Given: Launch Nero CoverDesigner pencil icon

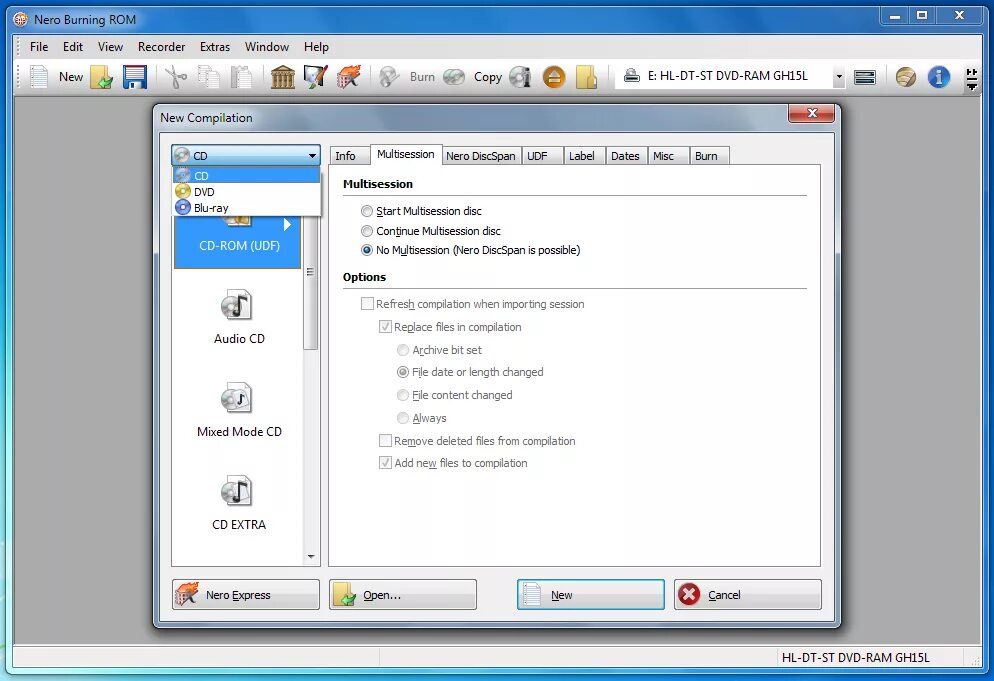Looking at the screenshot, I should [x=316, y=77].
